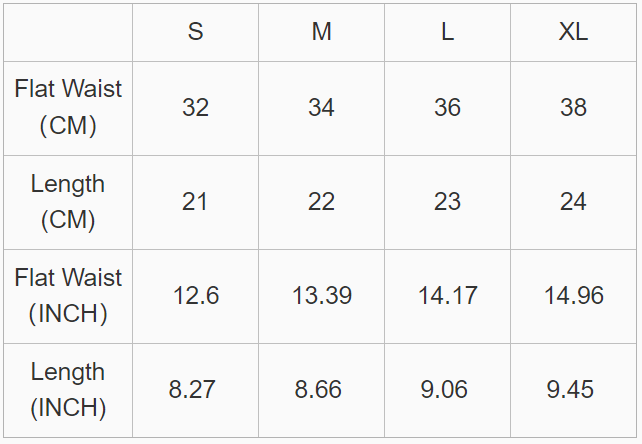Screen dimensions: 642x444
Task: Click the Length value 23 cell
Action: (x=448, y=202)
